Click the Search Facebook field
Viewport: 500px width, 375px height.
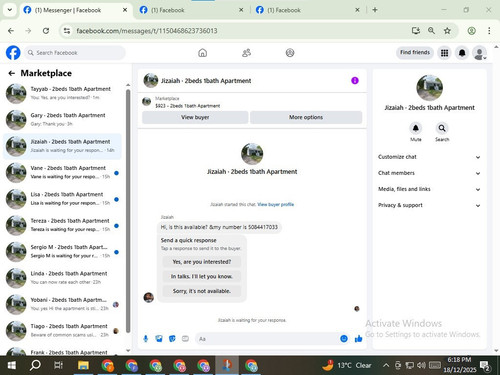pos(75,53)
